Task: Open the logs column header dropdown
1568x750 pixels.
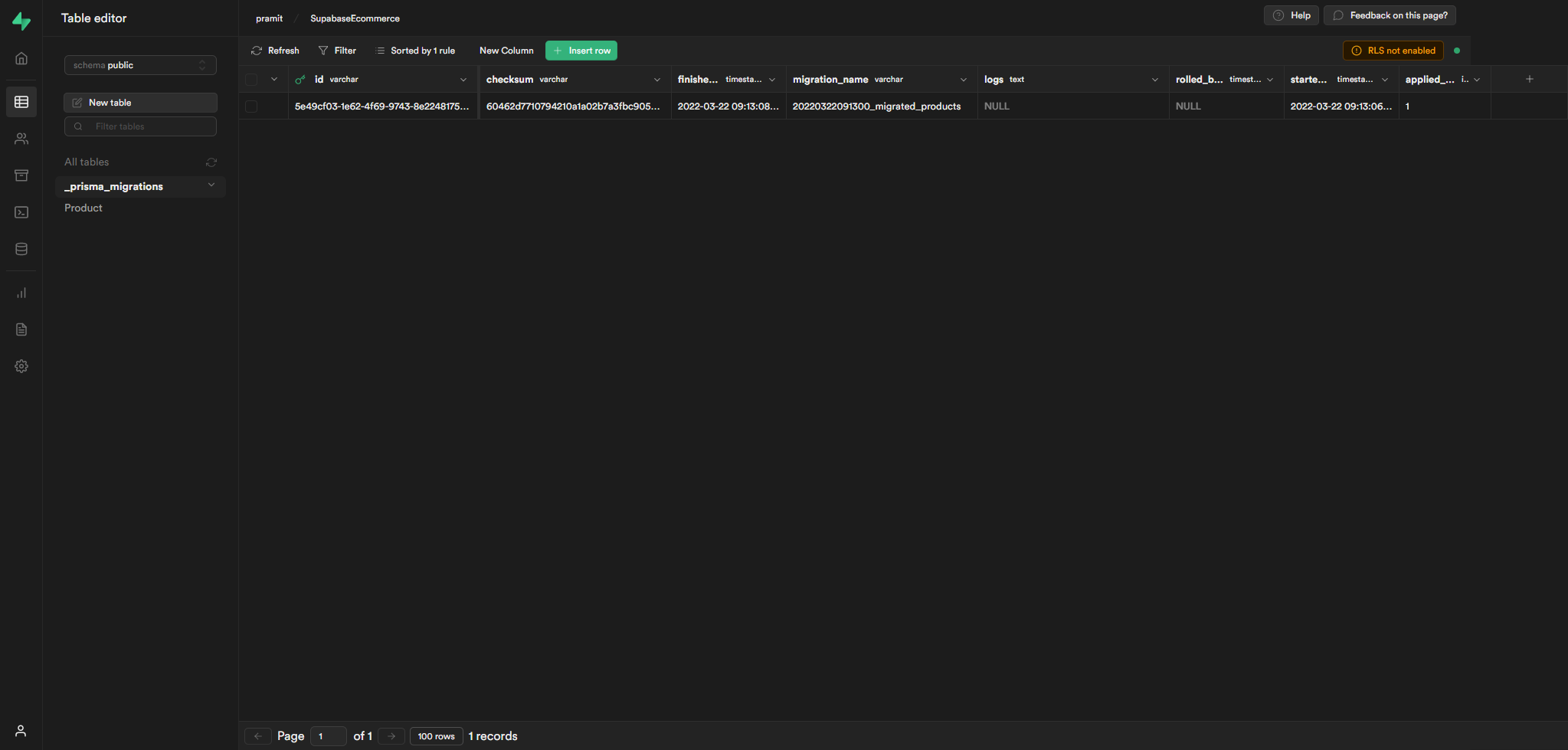Action: pyautogui.click(x=1155, y=80)
